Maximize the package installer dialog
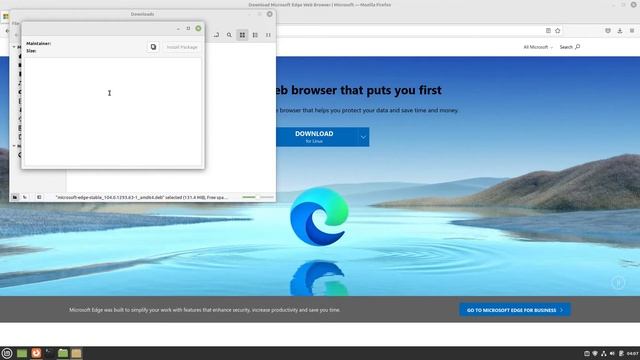The height and width of the screenshot is (360, 640). [x=188, y=29]
